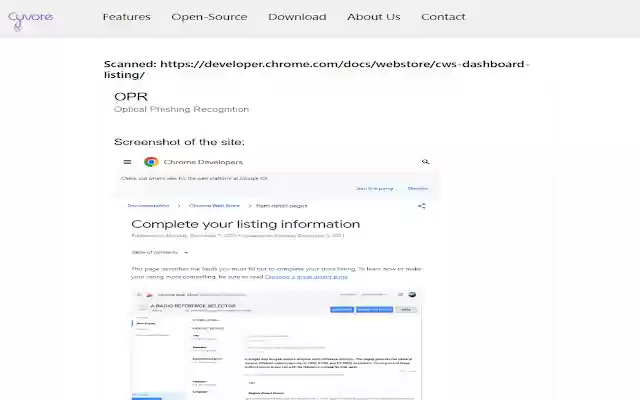Open the Features menu item
Viewport: 640px width, 400px height.
[x=127, y=17]
